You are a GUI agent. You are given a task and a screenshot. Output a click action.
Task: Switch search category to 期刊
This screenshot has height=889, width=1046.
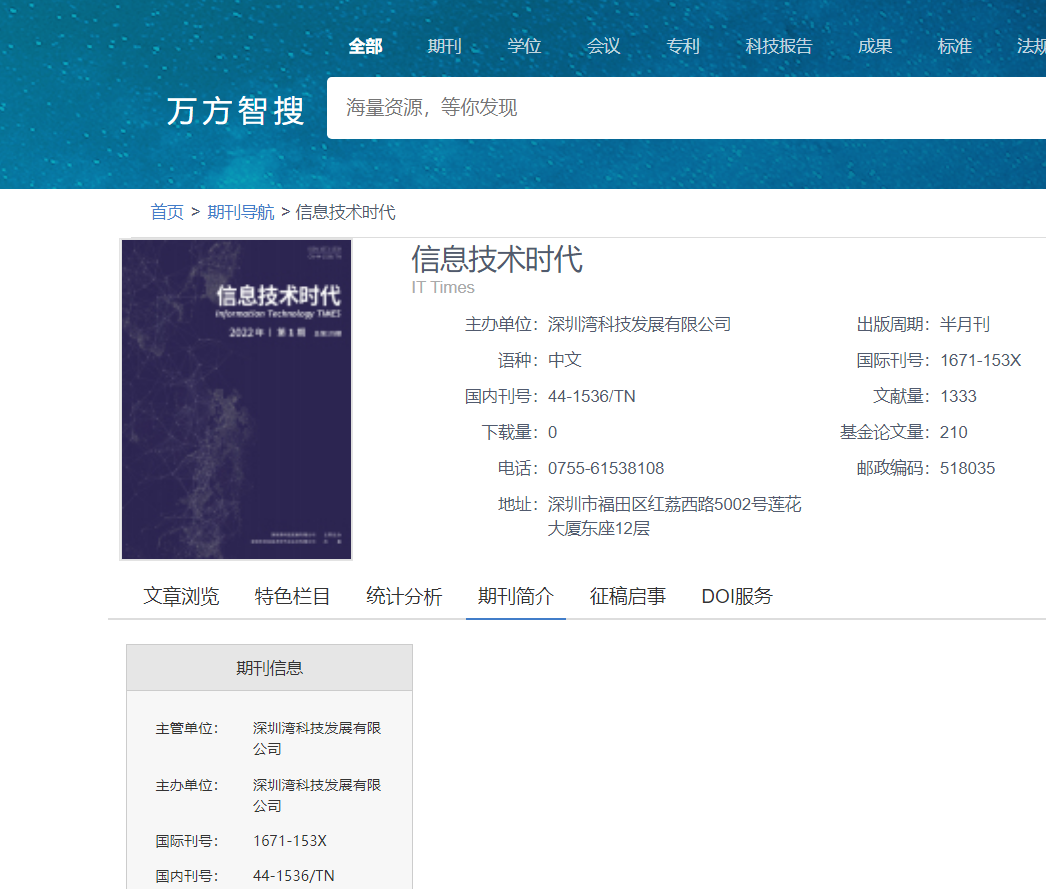pyautogui.click(x=444, y=46)
